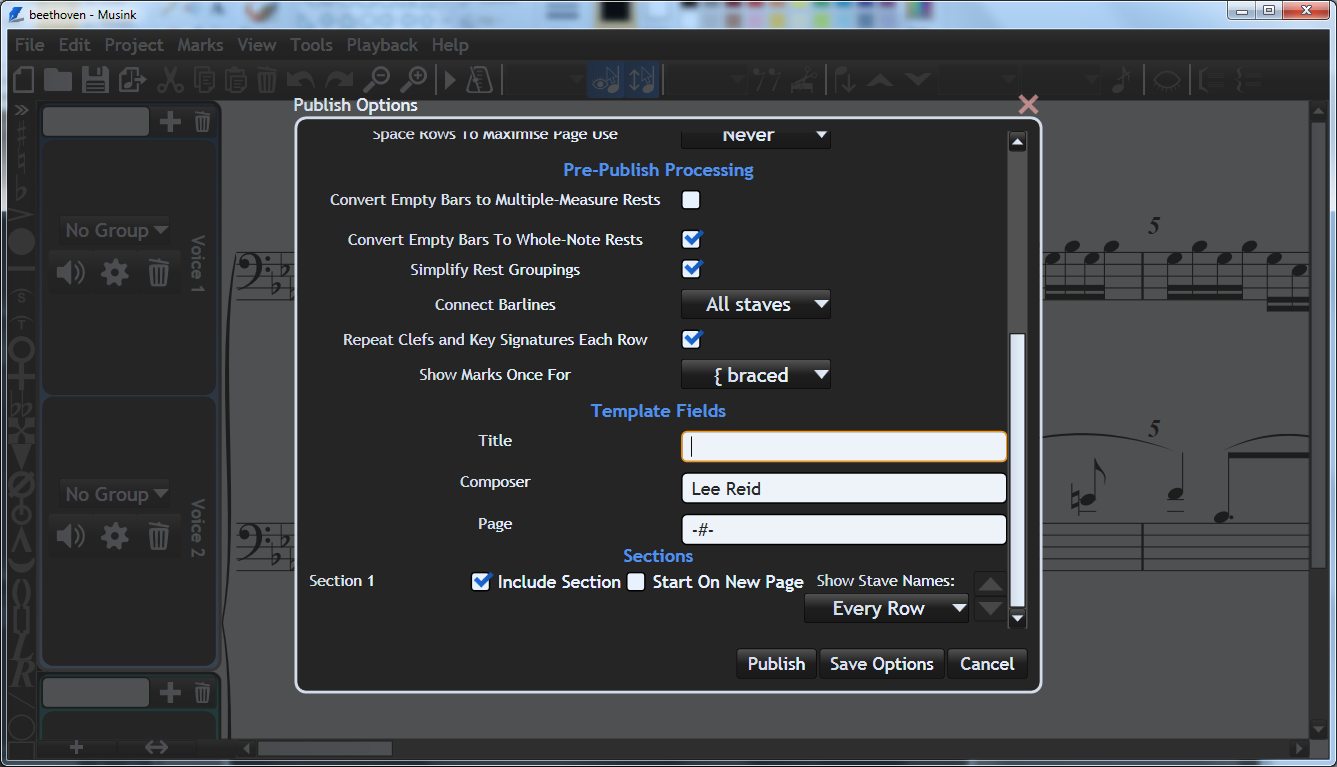This screenshot has height=767, width=1337.
Task: Close Publish Options with the red X
Action: coord(1028,105)
